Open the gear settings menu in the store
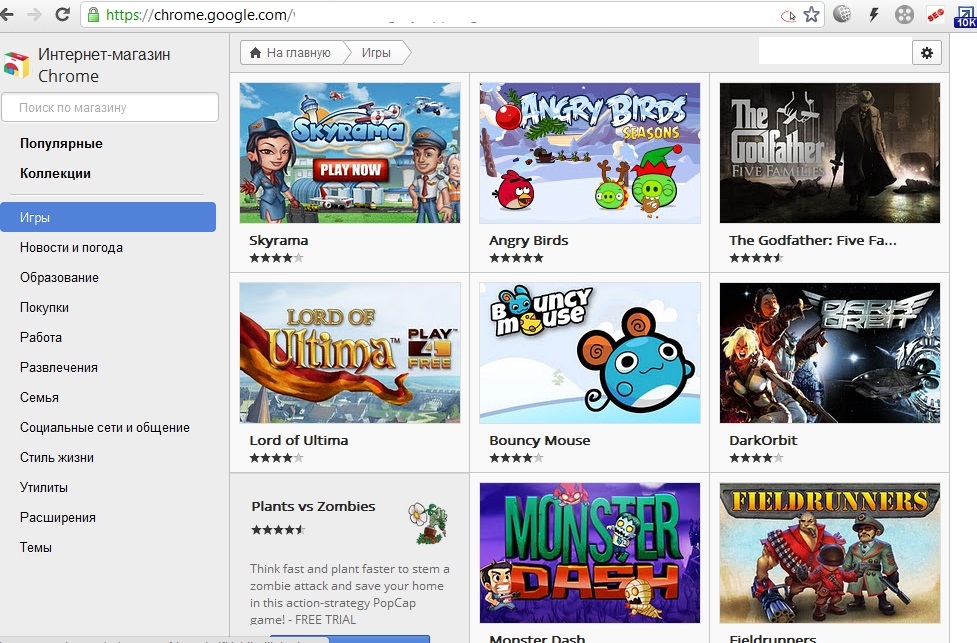 (x=926, y=52)
